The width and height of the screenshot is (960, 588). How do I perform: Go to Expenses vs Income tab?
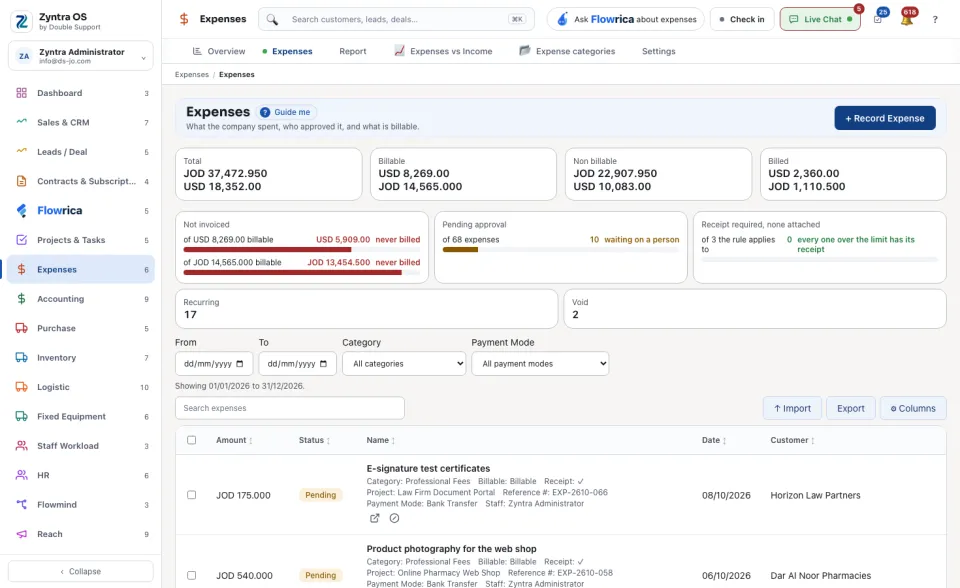pos(443,51)
